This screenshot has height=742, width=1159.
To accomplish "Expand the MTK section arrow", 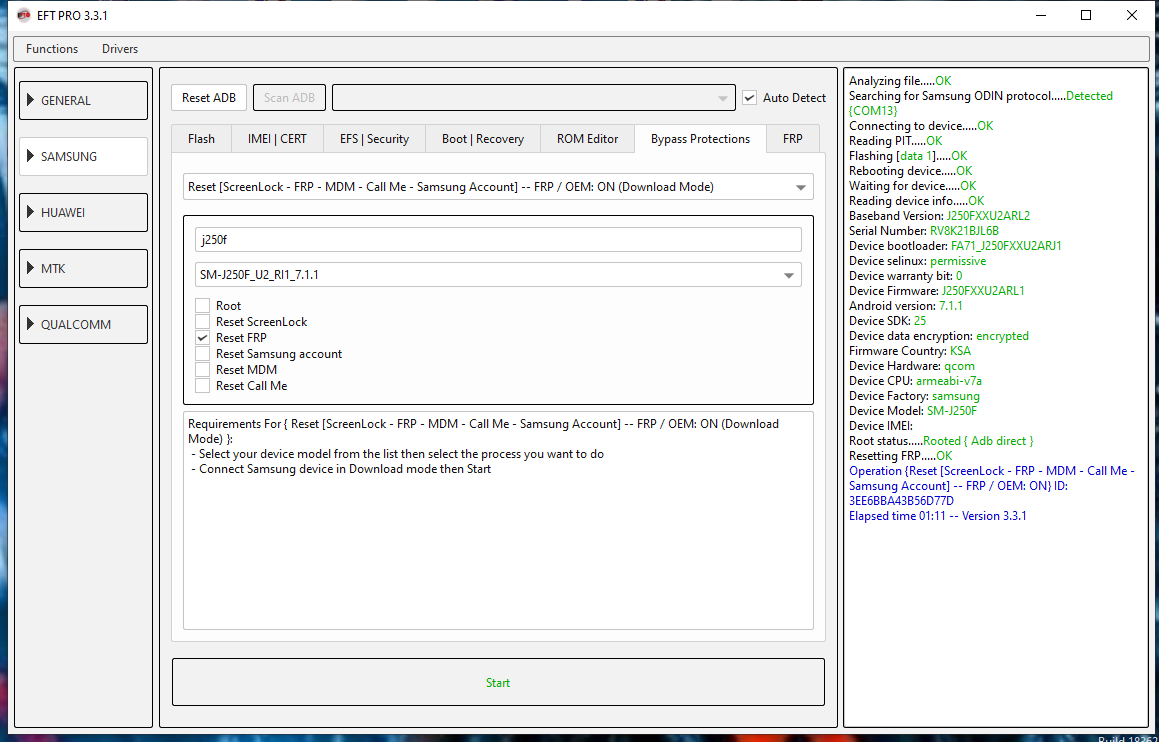I will click(x=30, y=268).
